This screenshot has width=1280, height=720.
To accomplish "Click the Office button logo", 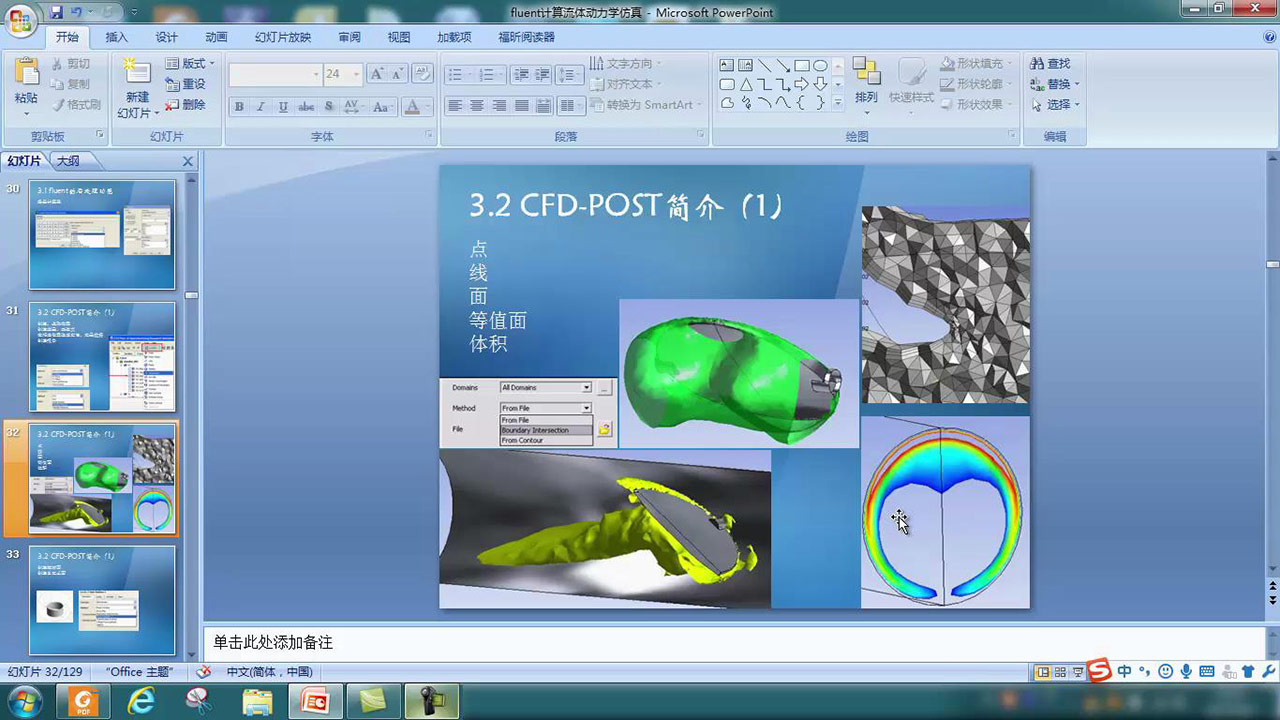I will pyautogui.click(x=20, y=20).
